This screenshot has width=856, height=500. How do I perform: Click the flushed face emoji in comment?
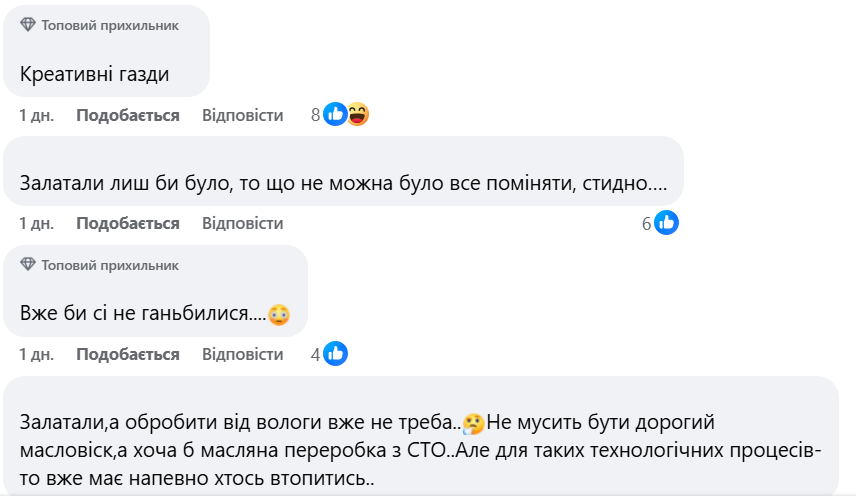click(x=279, y=314)
